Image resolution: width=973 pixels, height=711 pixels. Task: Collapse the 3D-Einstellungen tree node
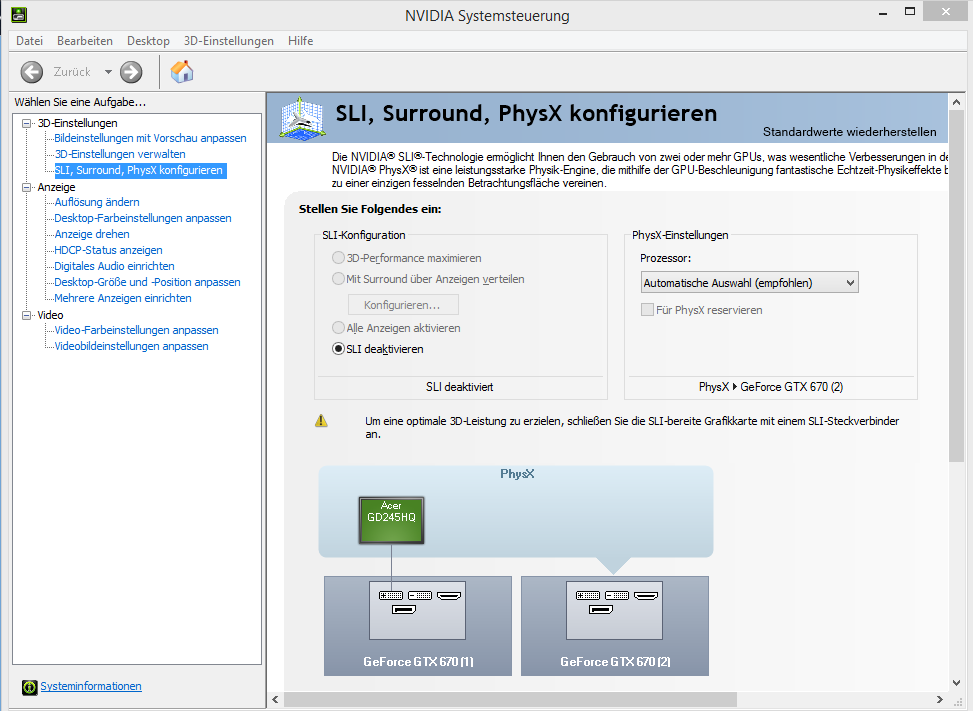(x=26, y=123)
